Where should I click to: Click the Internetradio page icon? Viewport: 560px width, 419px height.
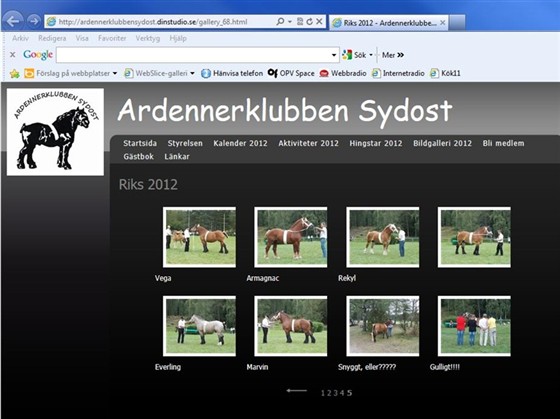pos(376,73)
